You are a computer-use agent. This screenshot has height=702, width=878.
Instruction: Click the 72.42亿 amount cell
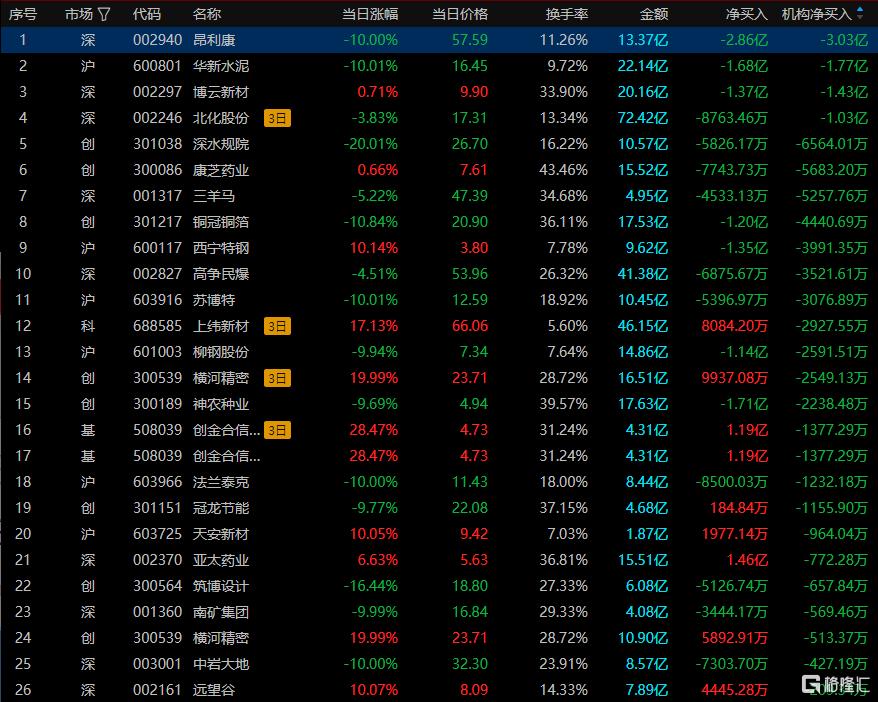(643, 118)
